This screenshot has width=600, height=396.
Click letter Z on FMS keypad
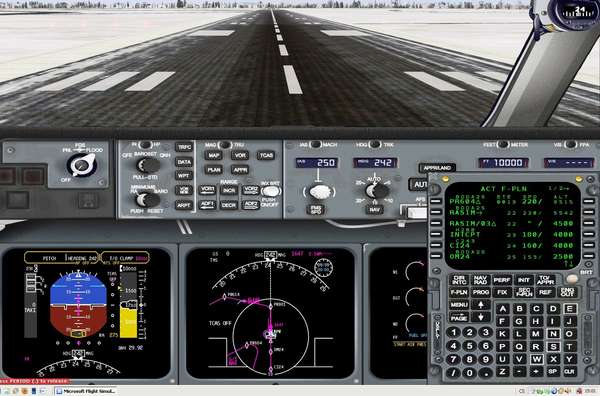click(502, 372)
